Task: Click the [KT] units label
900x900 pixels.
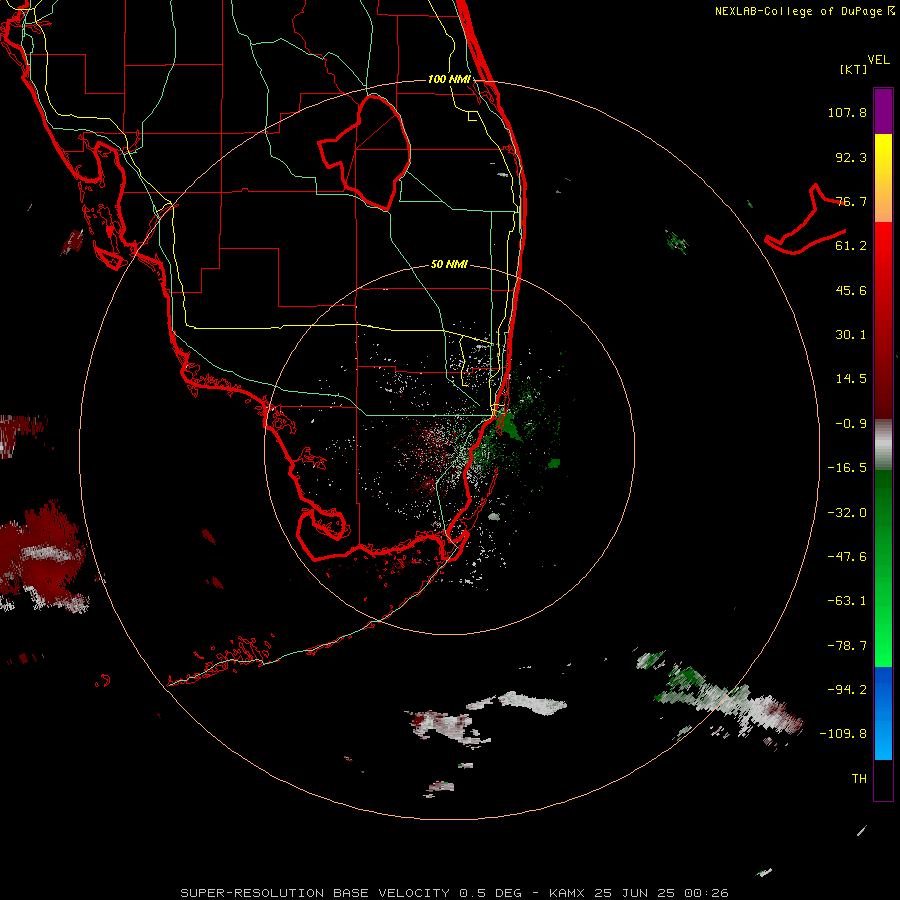Action: click(853, 69)
